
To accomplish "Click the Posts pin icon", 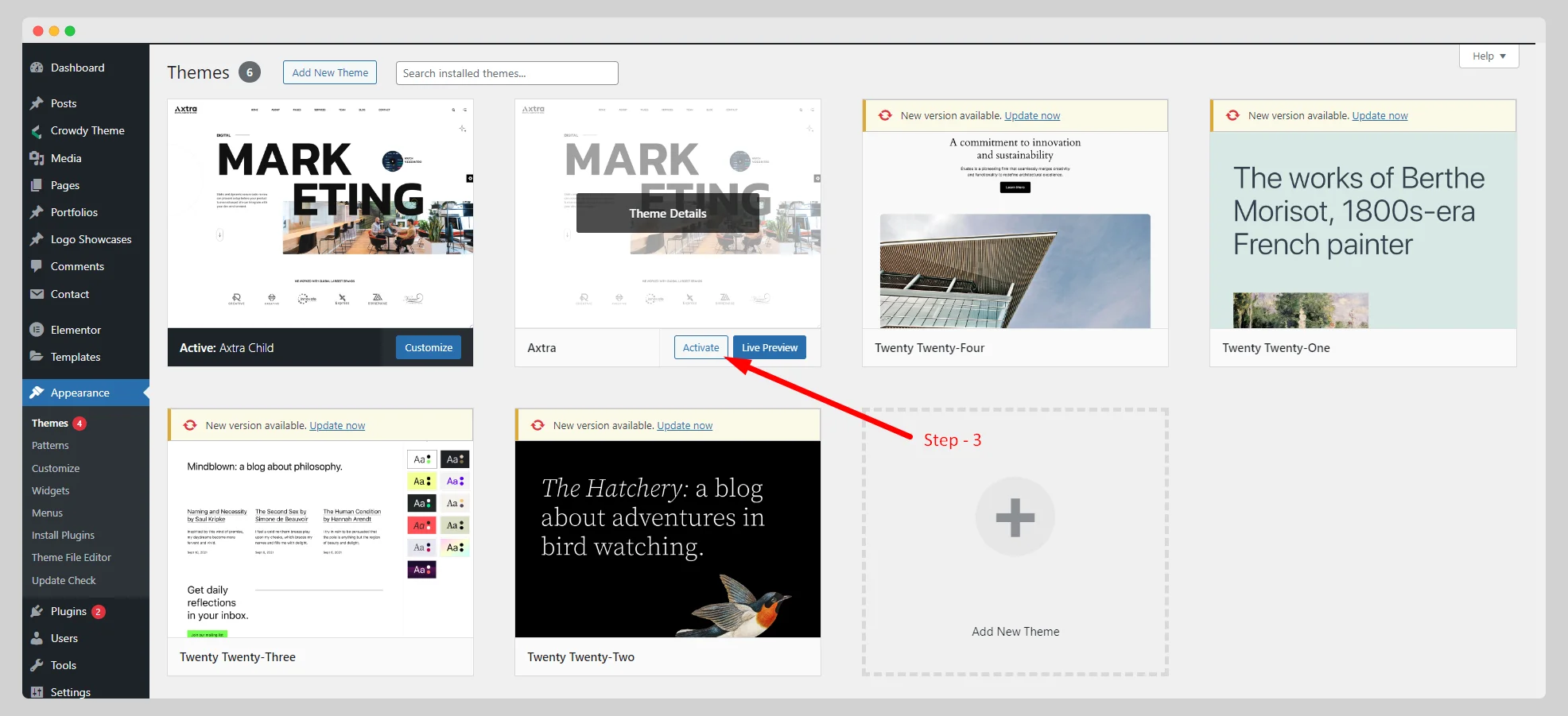I will click(x=37, y=103).
